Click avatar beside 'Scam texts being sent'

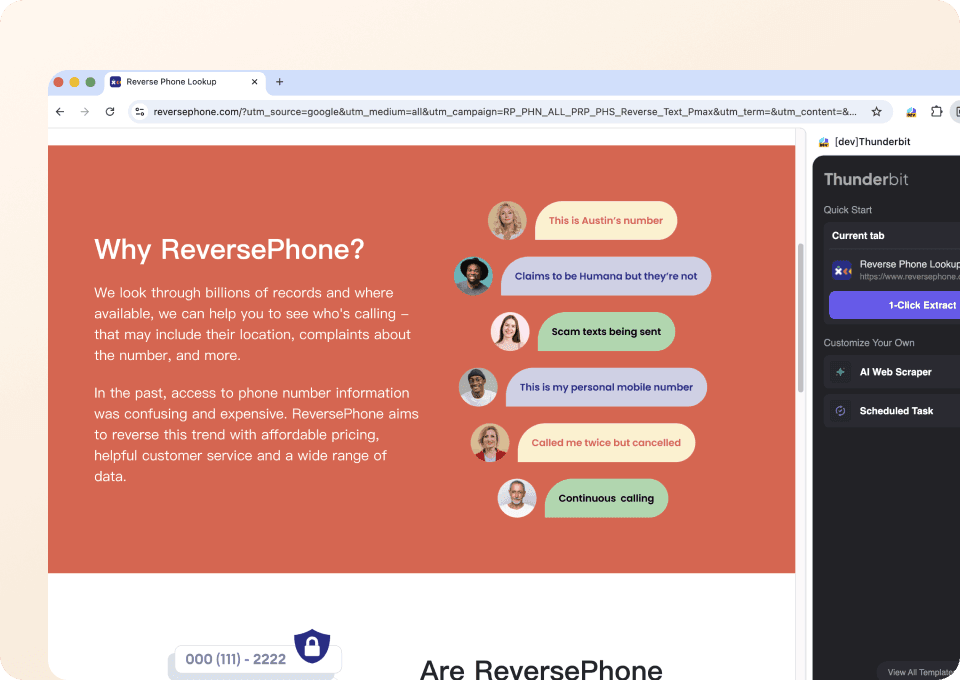point(510,332)
